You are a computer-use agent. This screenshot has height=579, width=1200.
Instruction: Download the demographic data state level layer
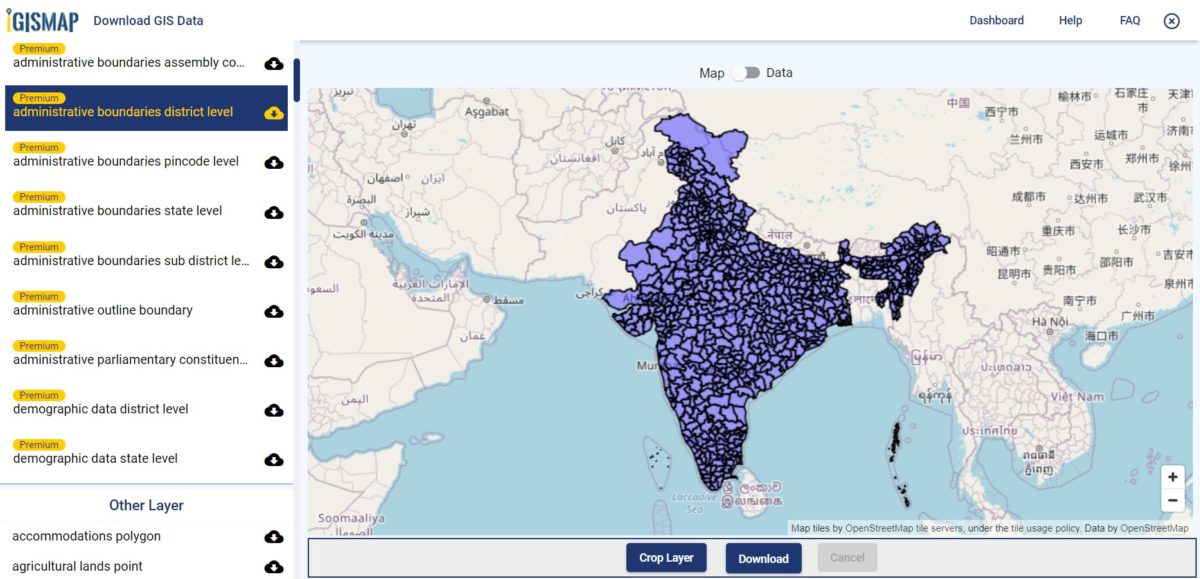tap(274, 459)
